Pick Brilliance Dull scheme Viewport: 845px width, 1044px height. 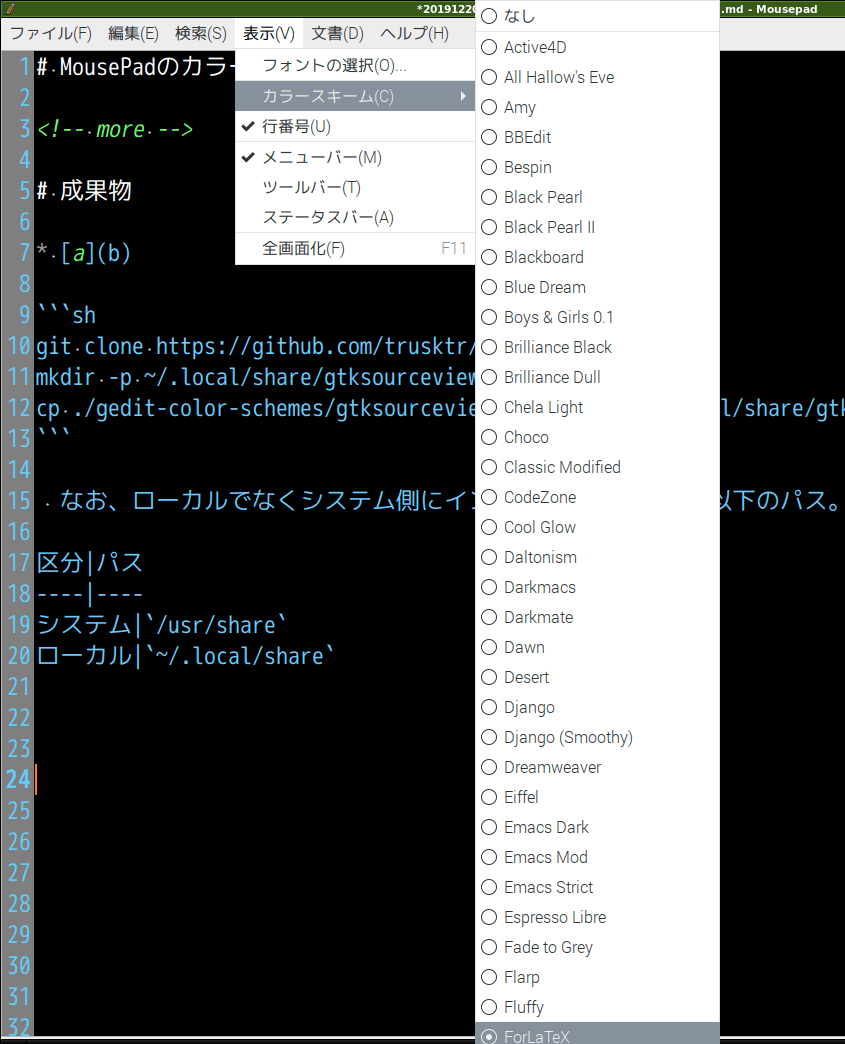[x=597, y=377]
